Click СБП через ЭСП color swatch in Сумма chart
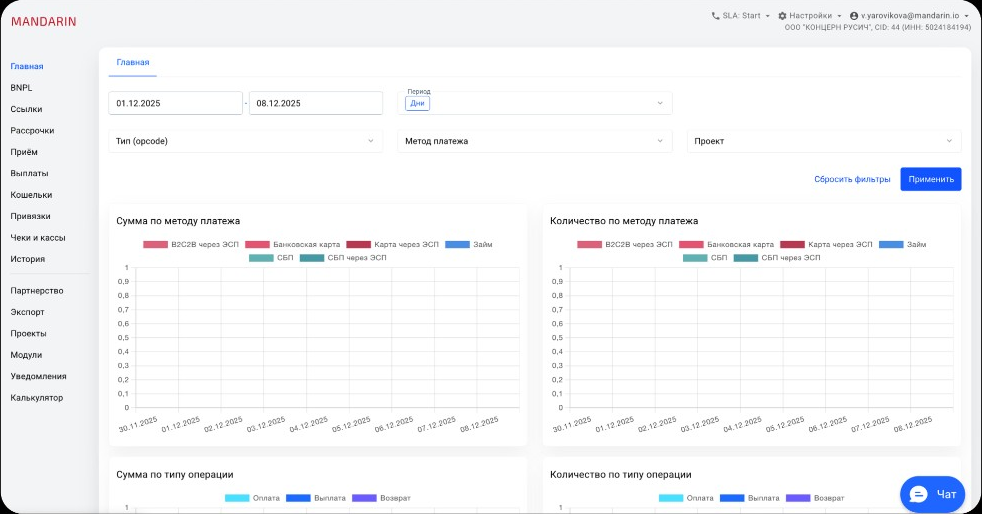Screen dimensions: 982x514 tap(312, 258)
